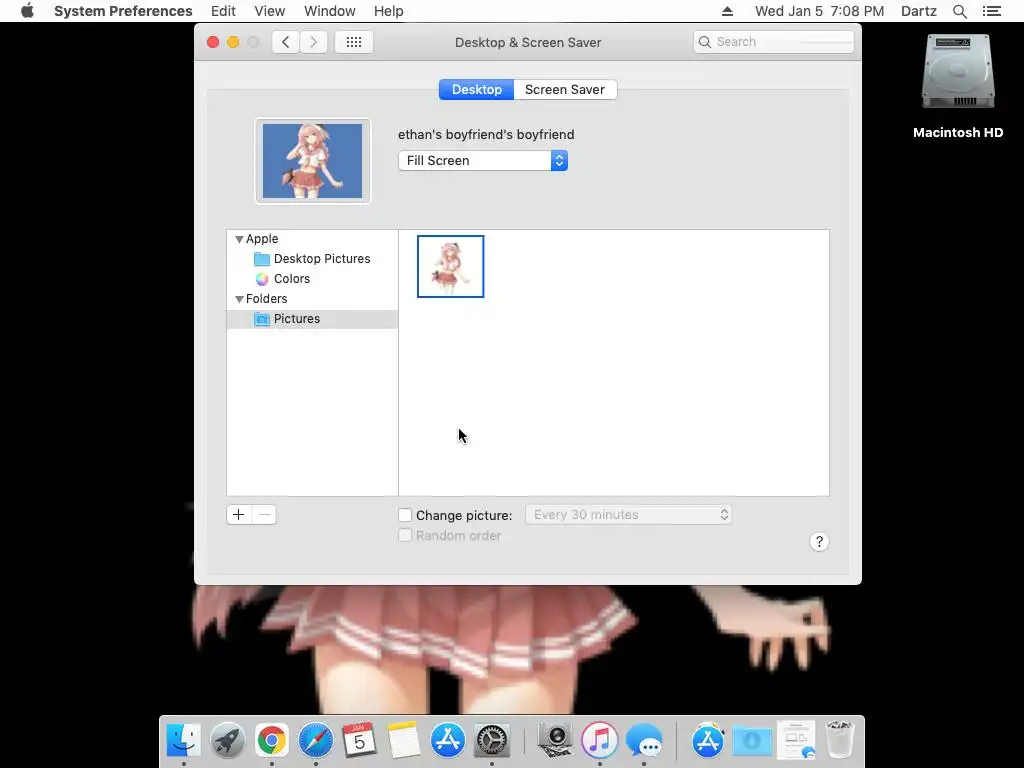
Task: Add a folder with the plus button
Action: (x=238, y=515)
